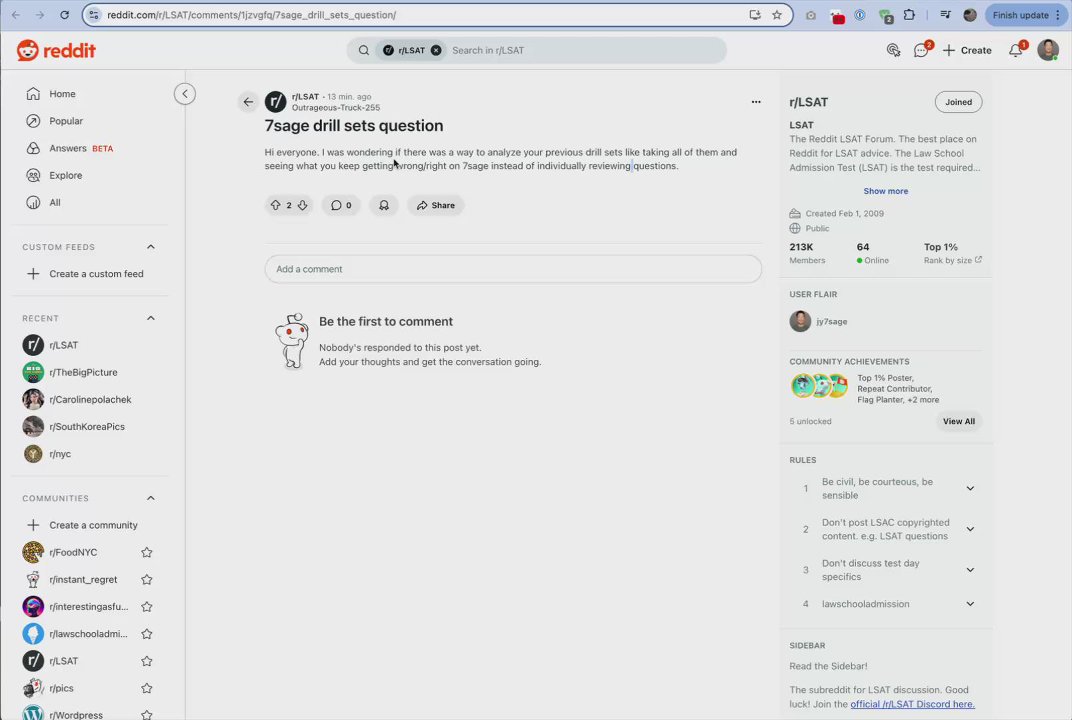Screen dimensions: 1072x720
Task: Open browser extensions puzzle icon
Action: (909, 15)
